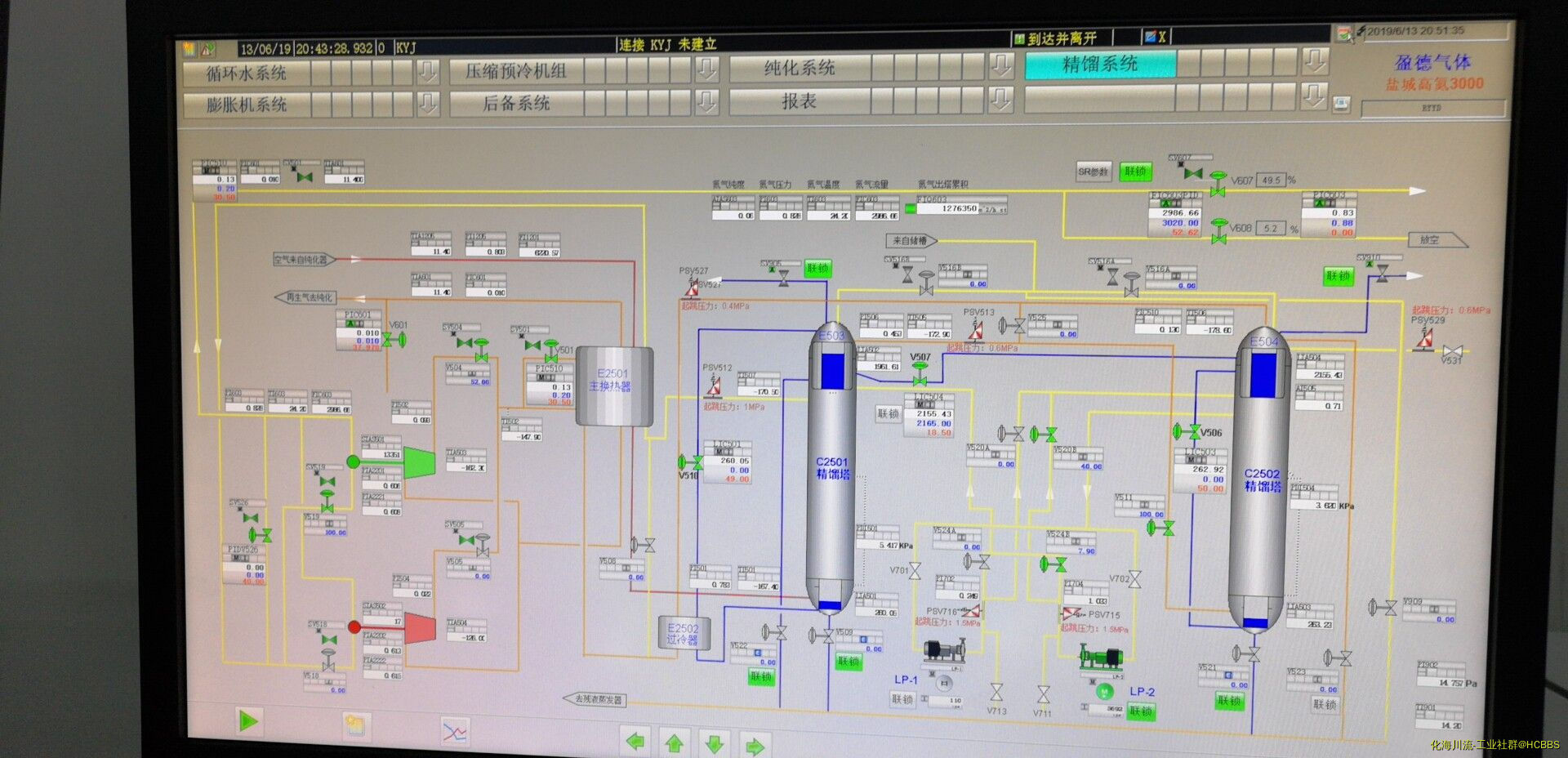Expand the arrow in the 精馏系统 row
Image resolution: width=1568 pixels, height=758 pixels.
[x=1314, y=61]
